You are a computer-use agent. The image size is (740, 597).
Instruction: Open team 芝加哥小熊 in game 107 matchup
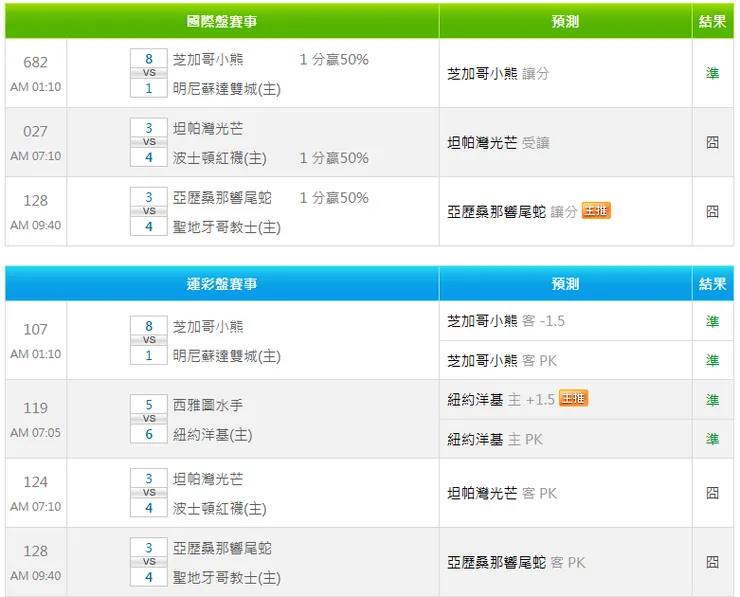(x=208, y=327)
